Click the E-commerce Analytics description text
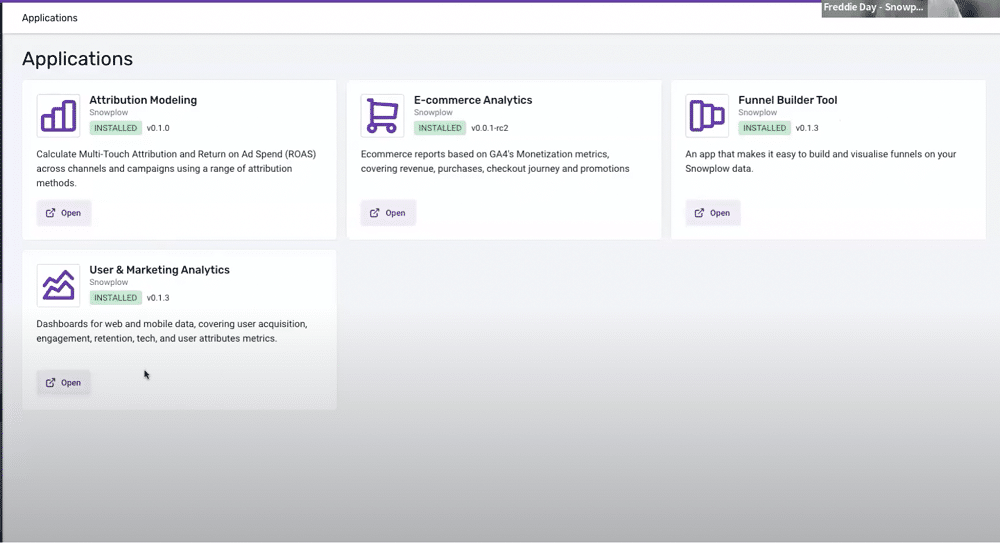The width and height of the screenshot is (1000, 543). pos(495,161)
